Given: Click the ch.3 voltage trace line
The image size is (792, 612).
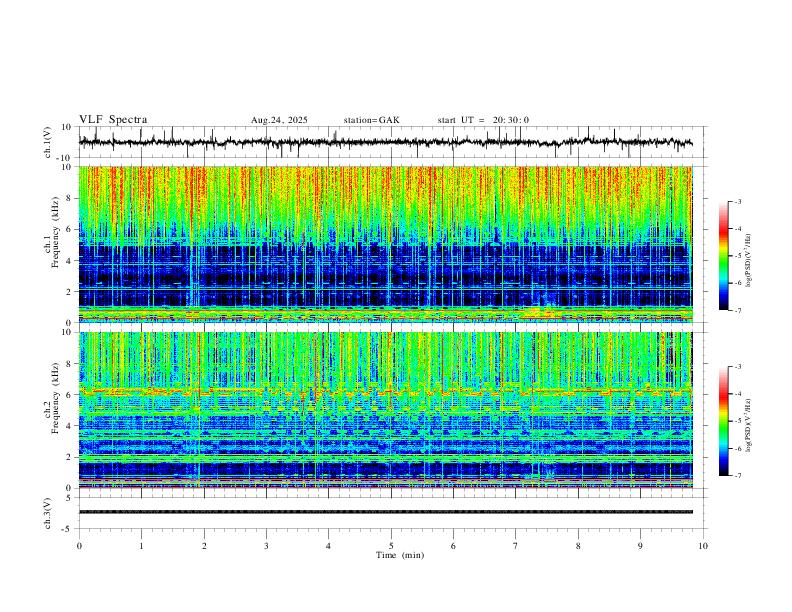Looking at the screenshot, I should 386,512.
